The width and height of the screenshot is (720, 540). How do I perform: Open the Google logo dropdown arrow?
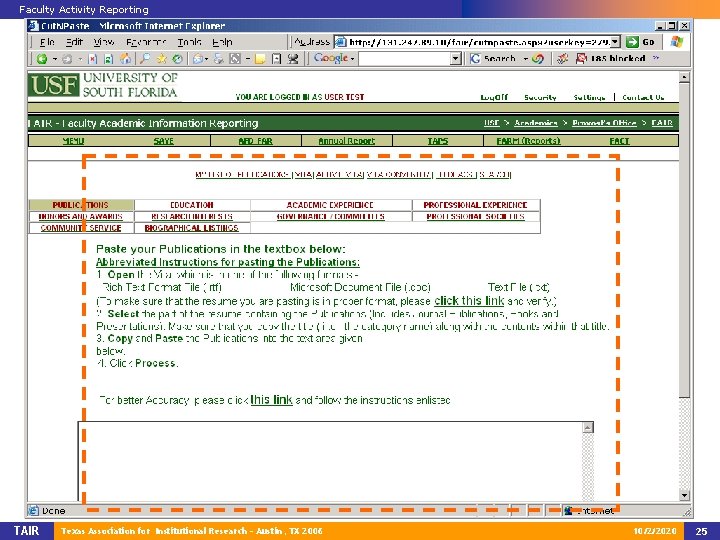point(352,59)
